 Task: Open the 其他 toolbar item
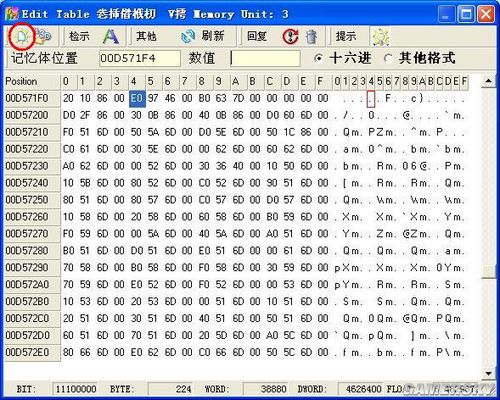146,36
